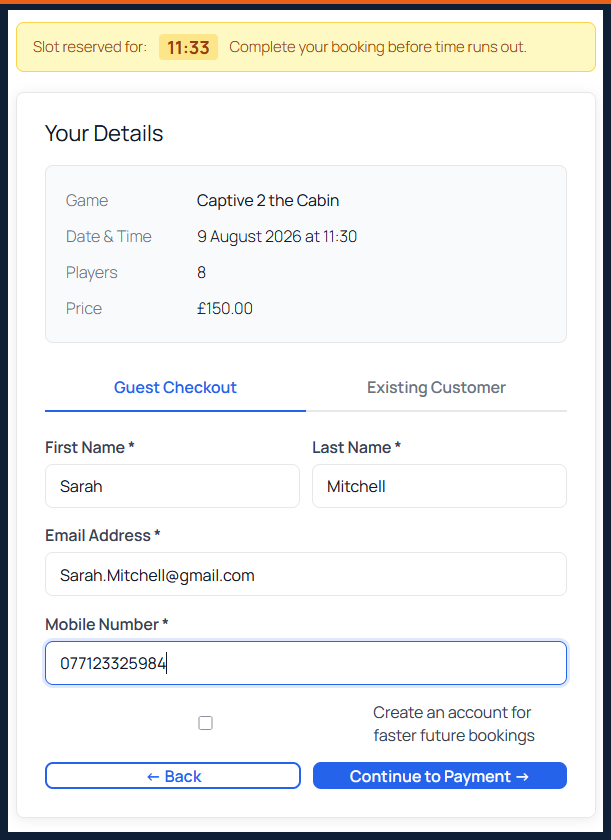
Task: Click the 11:33 countdown timer badge
Action: click(188, 47)
